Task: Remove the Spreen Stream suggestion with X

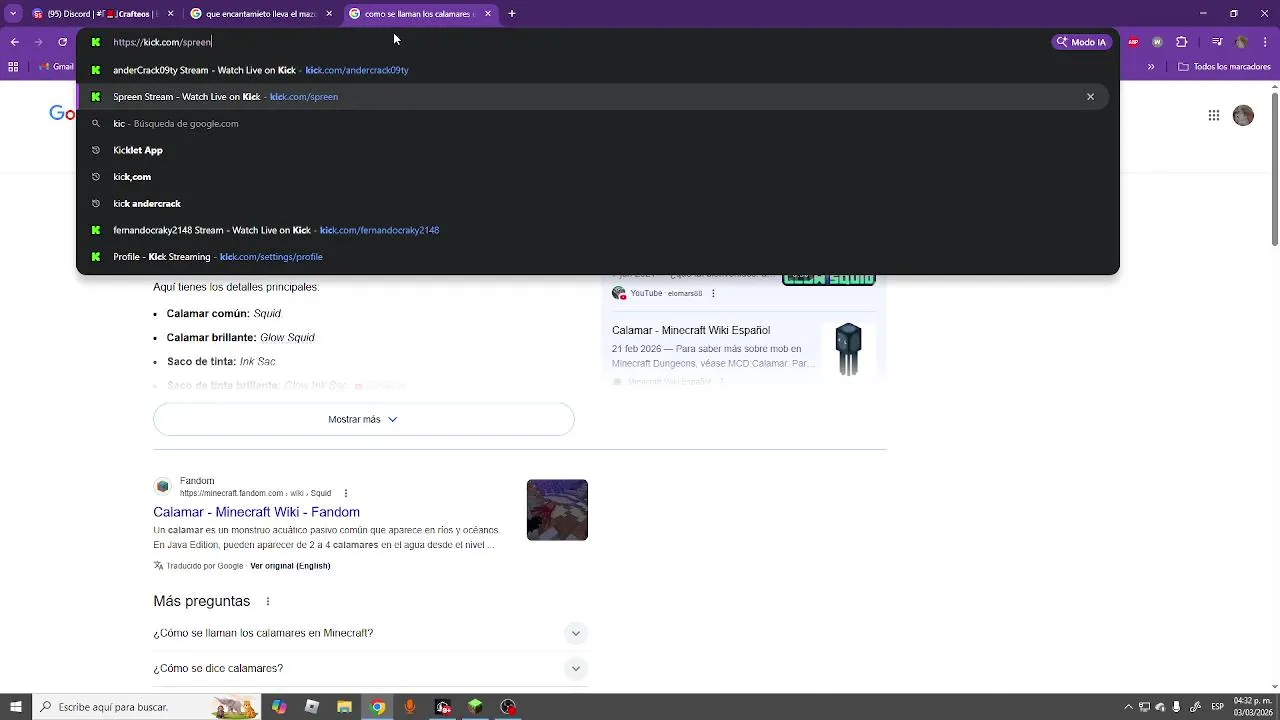Action: 1090,97
